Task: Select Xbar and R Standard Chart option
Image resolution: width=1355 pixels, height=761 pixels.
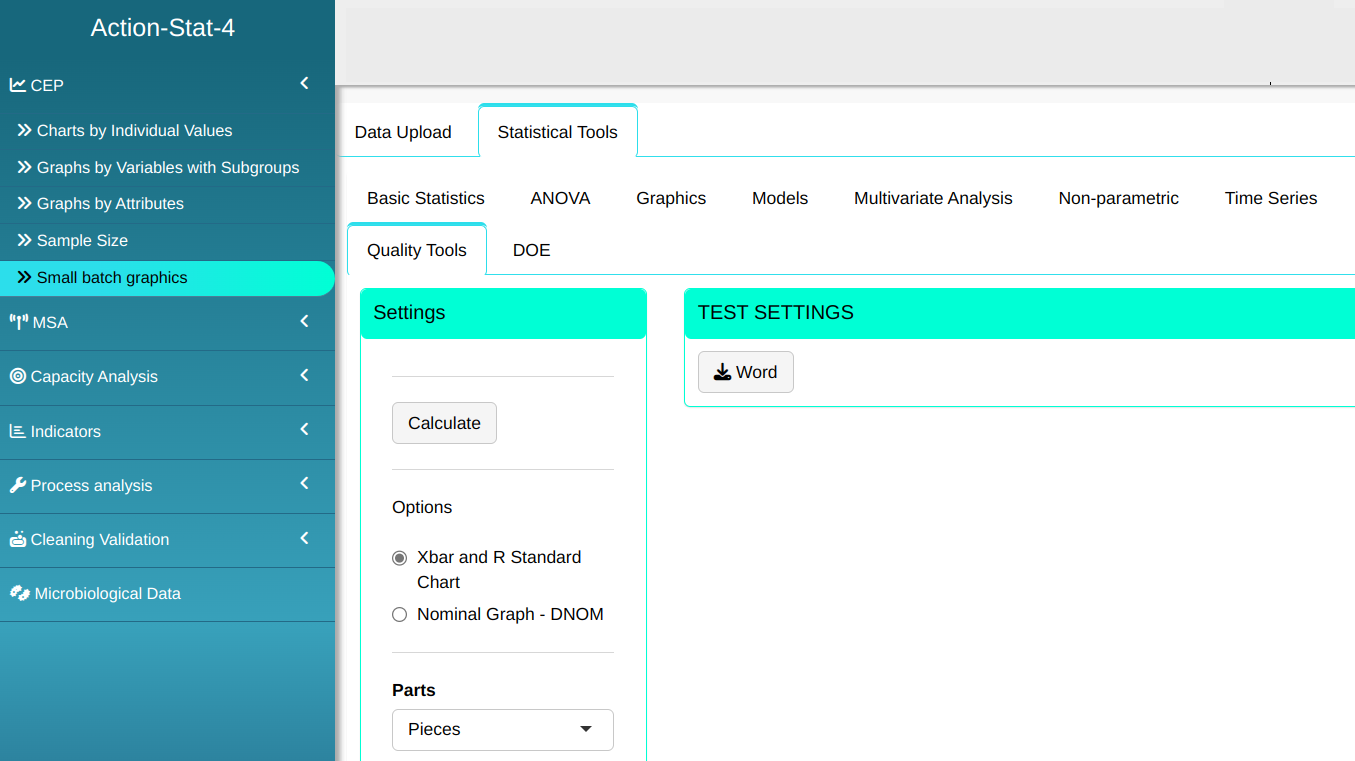Action: (x=400, y=558)
